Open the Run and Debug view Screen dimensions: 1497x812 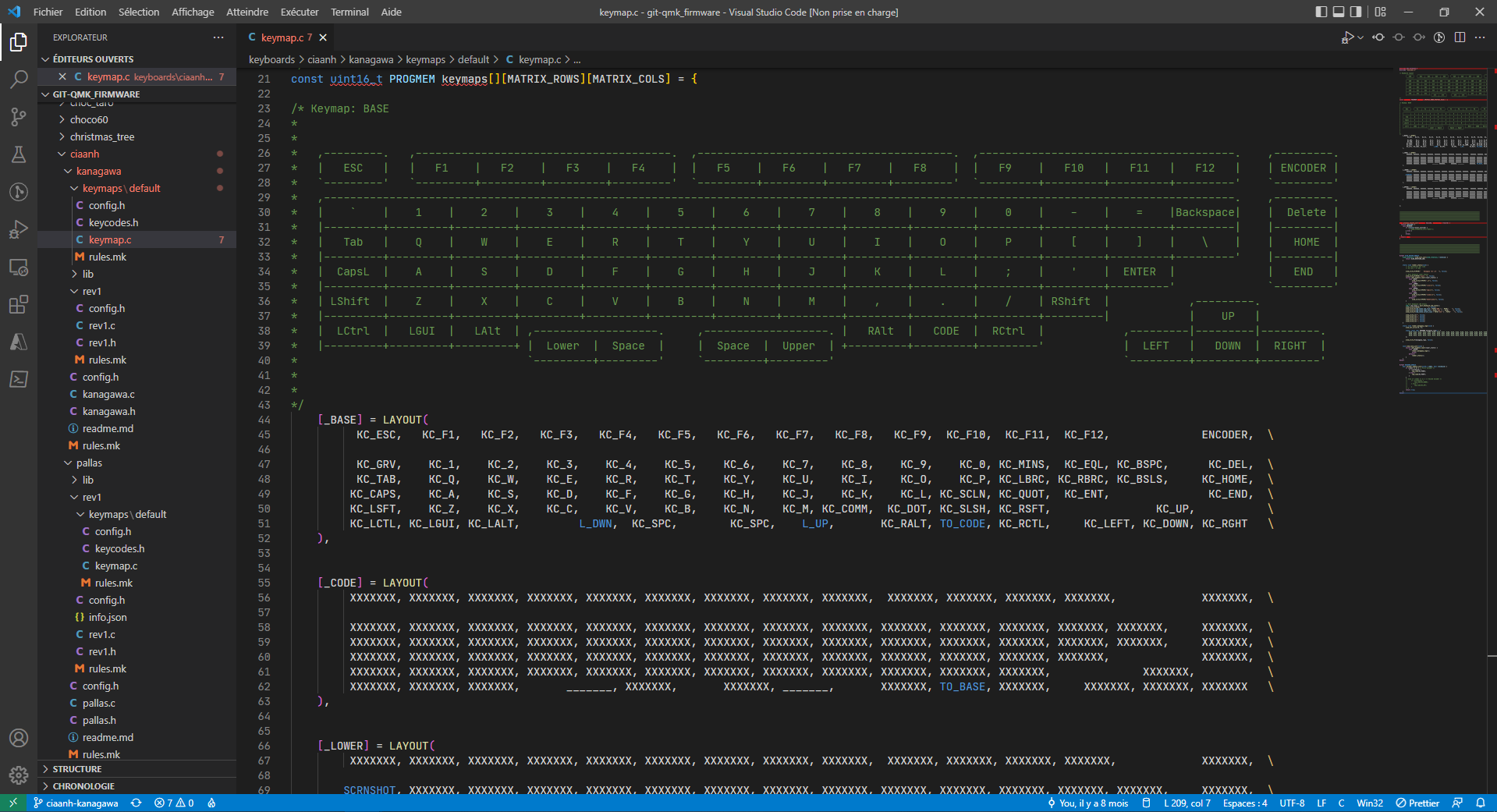click(19, 229)
